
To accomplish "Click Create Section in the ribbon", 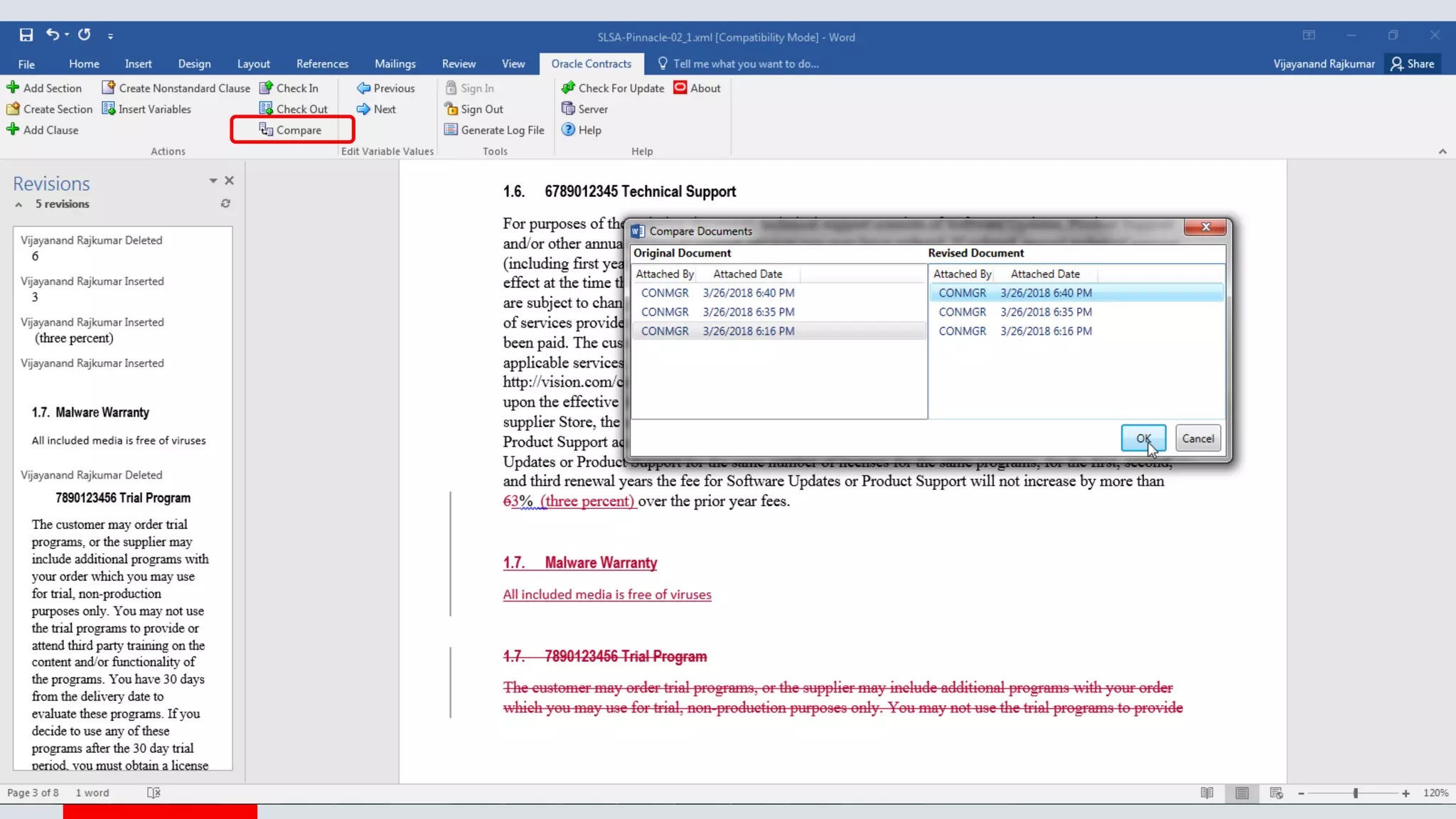I will coord(49,109).
